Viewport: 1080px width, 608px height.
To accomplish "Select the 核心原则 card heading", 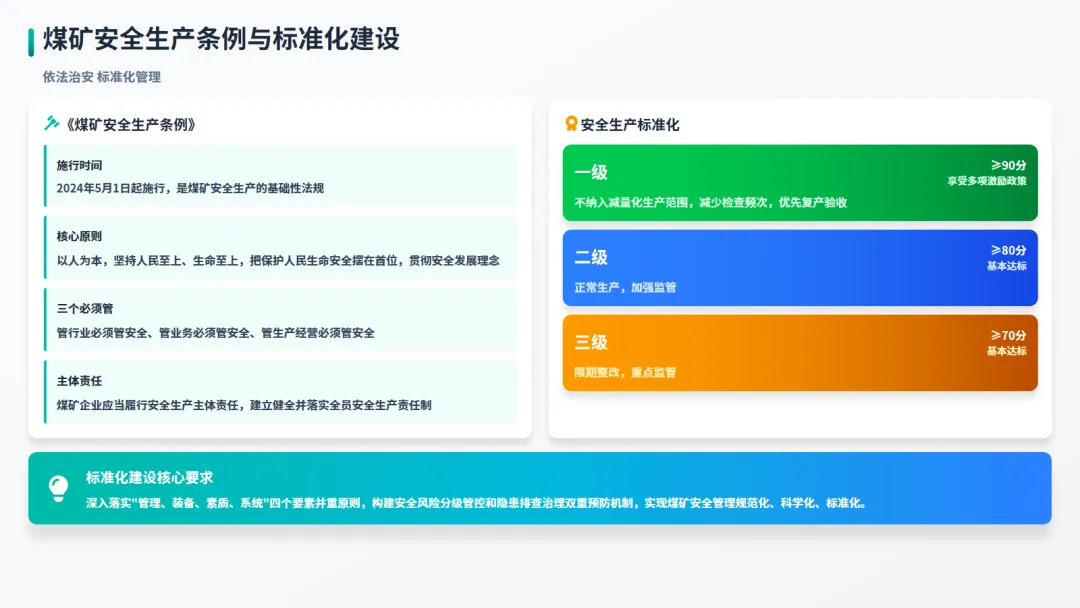I will (79, 236).
